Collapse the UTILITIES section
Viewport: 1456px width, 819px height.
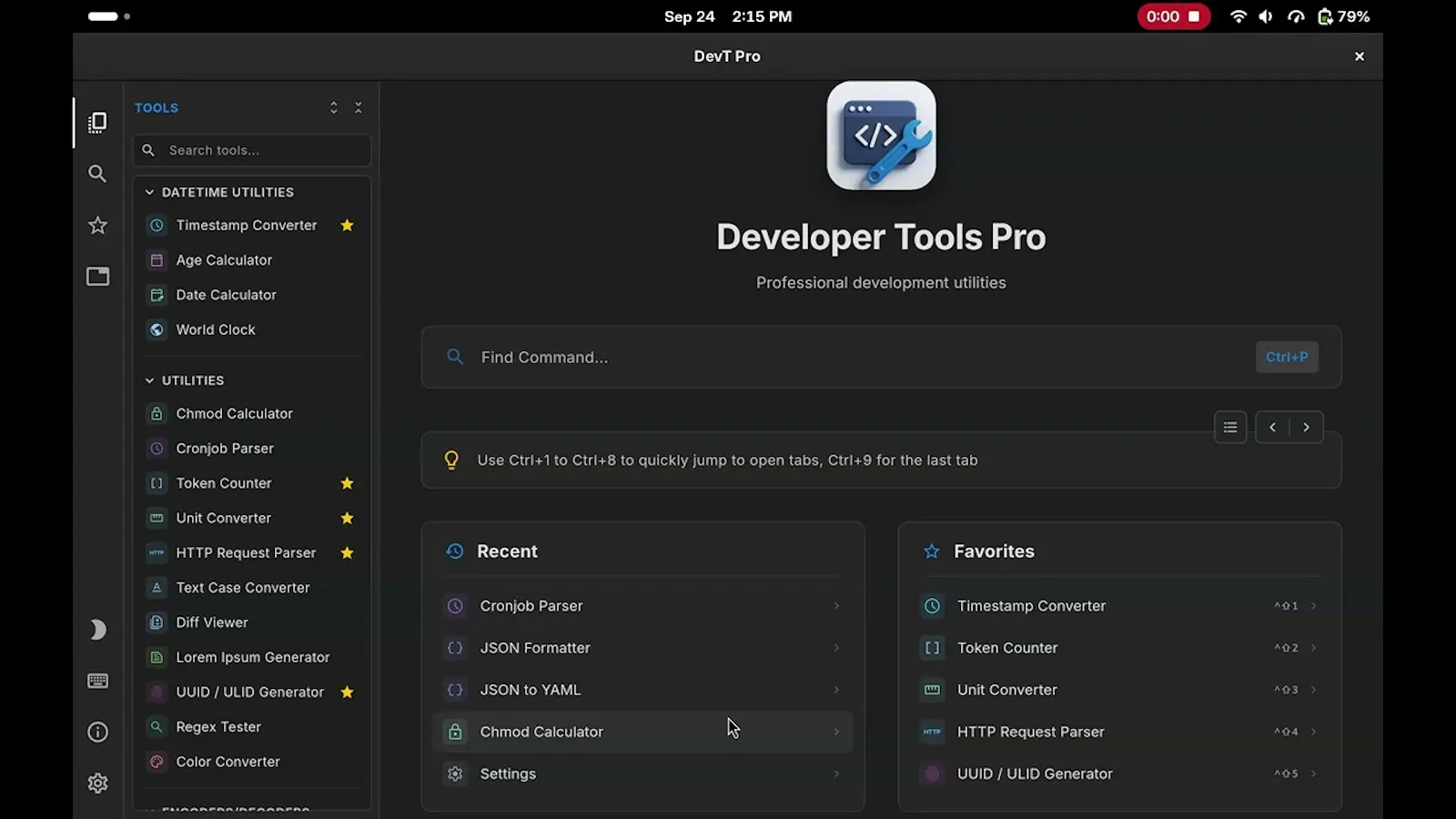pyautogui.click(x=184, y=380)
